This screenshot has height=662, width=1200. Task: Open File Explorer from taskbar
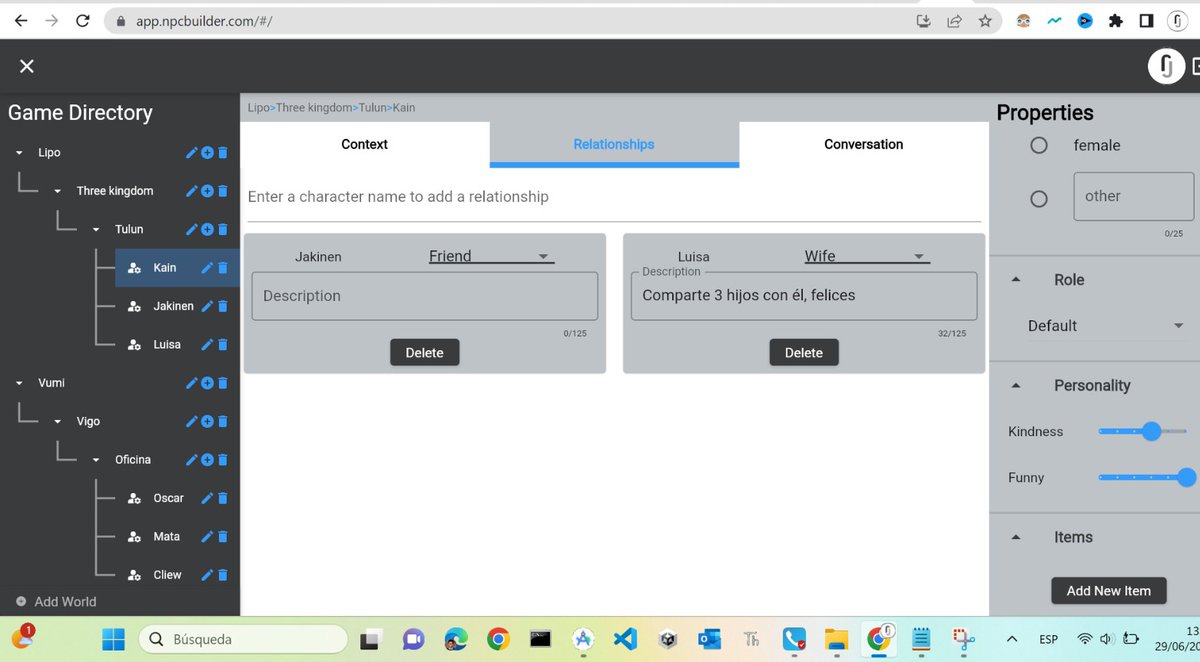pos(835,638)
